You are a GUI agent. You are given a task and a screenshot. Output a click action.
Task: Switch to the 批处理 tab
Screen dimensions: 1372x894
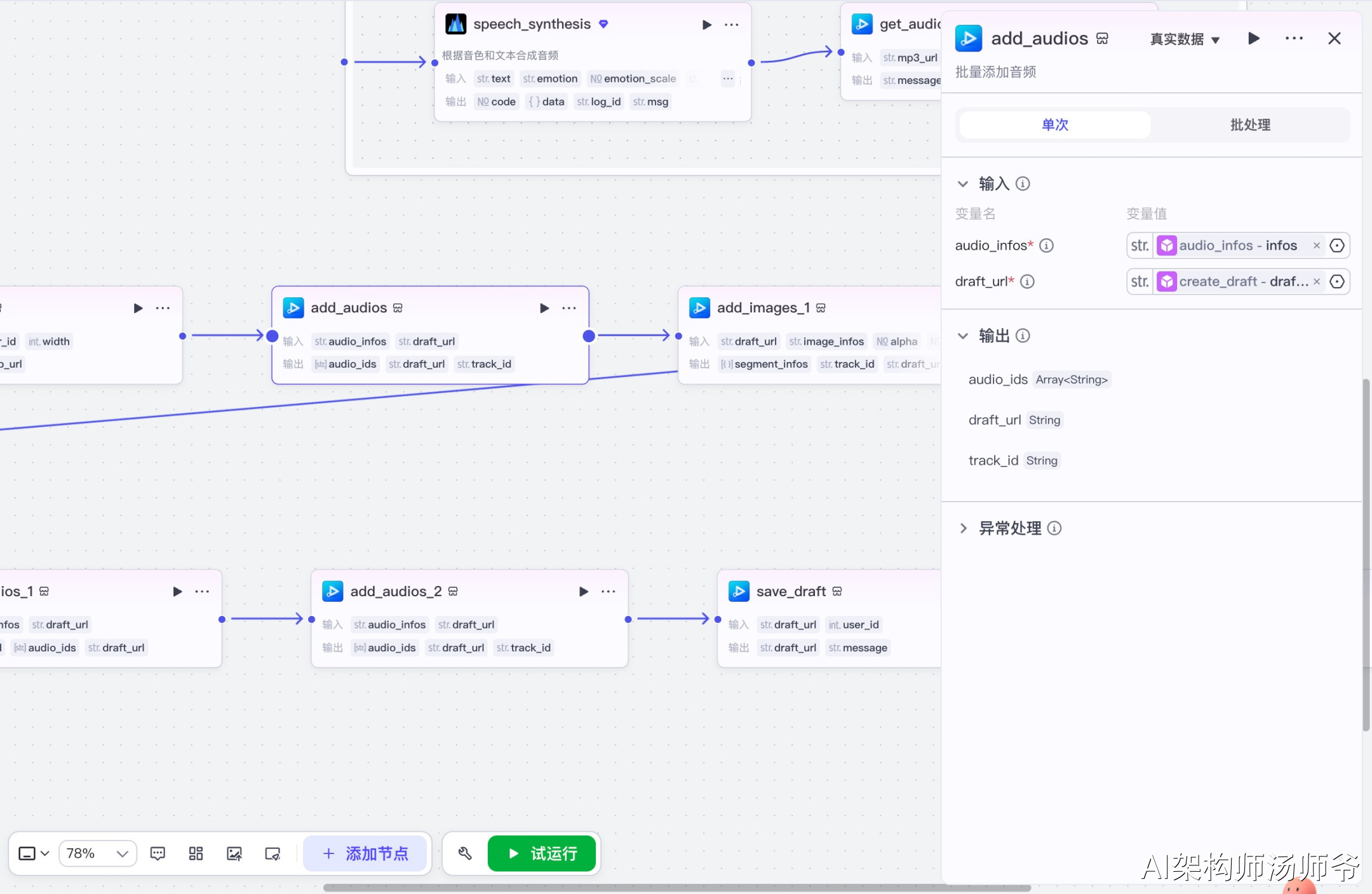coord(1249,124)
